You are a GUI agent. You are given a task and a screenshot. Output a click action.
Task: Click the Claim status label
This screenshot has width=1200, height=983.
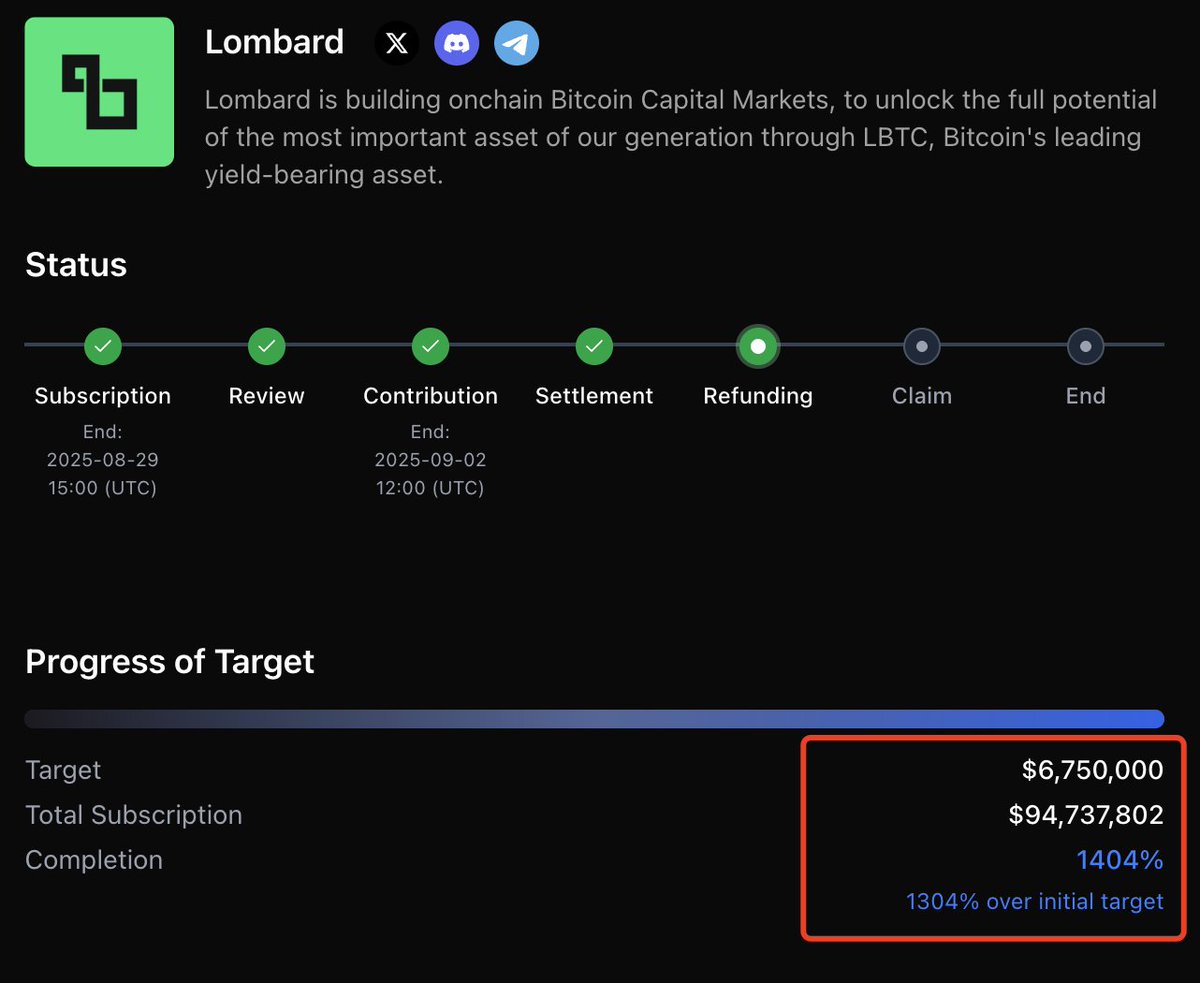(x=922, y=396)
